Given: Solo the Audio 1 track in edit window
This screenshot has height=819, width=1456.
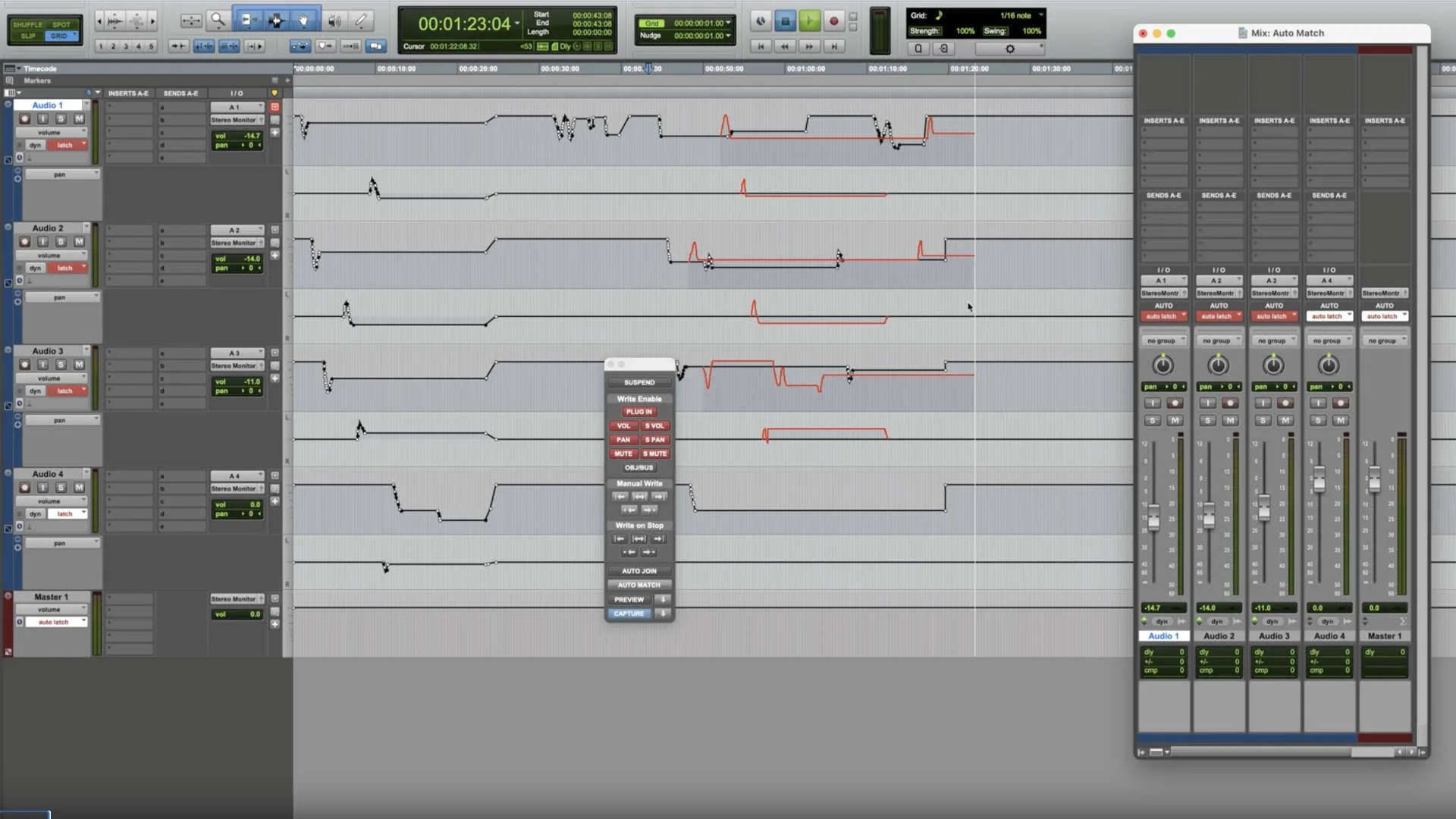Looking at the screenshot, I should click(x=61, y=119).
